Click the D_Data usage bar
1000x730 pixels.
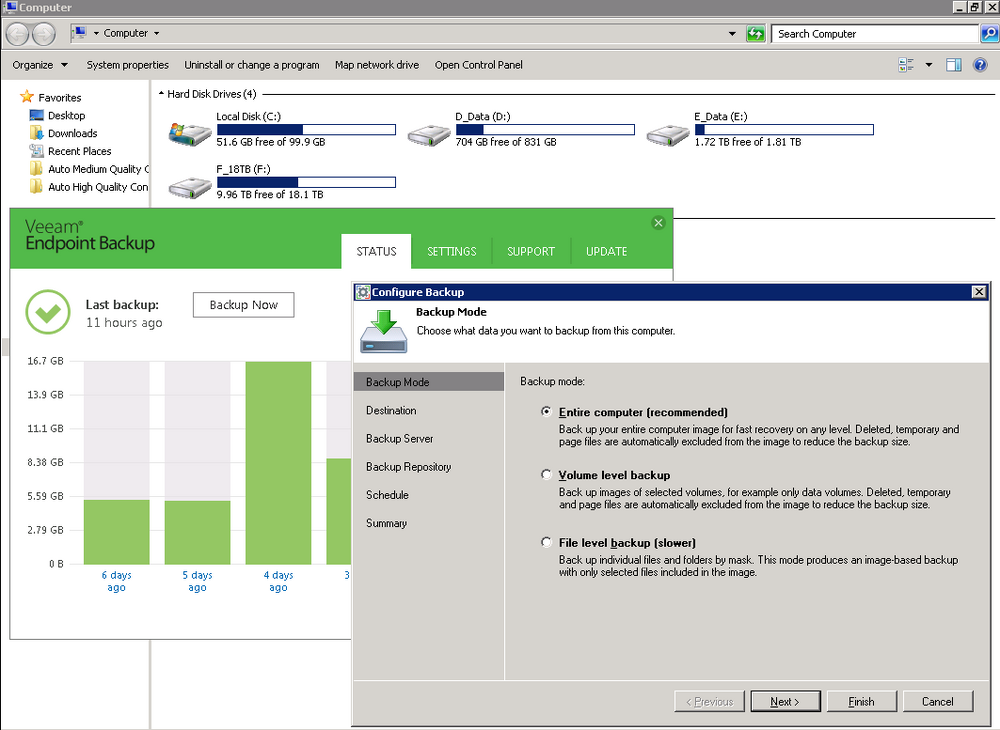[545, 129]
